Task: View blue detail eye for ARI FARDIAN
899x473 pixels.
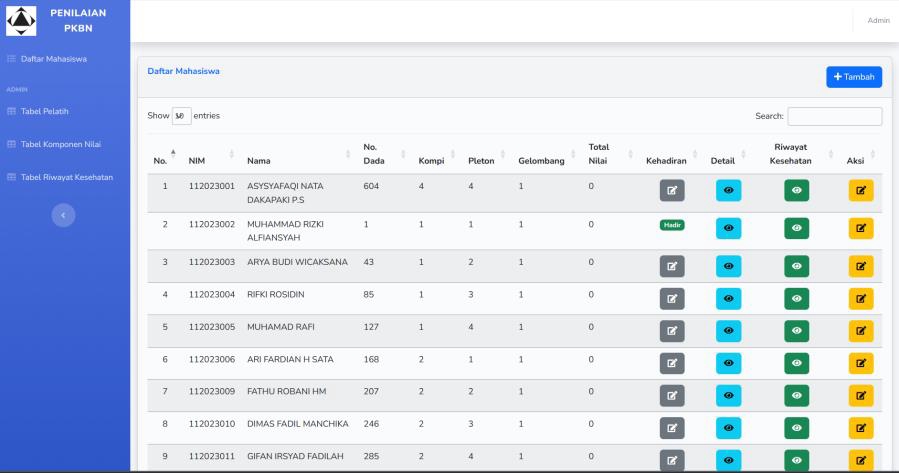Action: tap(729, 363)
